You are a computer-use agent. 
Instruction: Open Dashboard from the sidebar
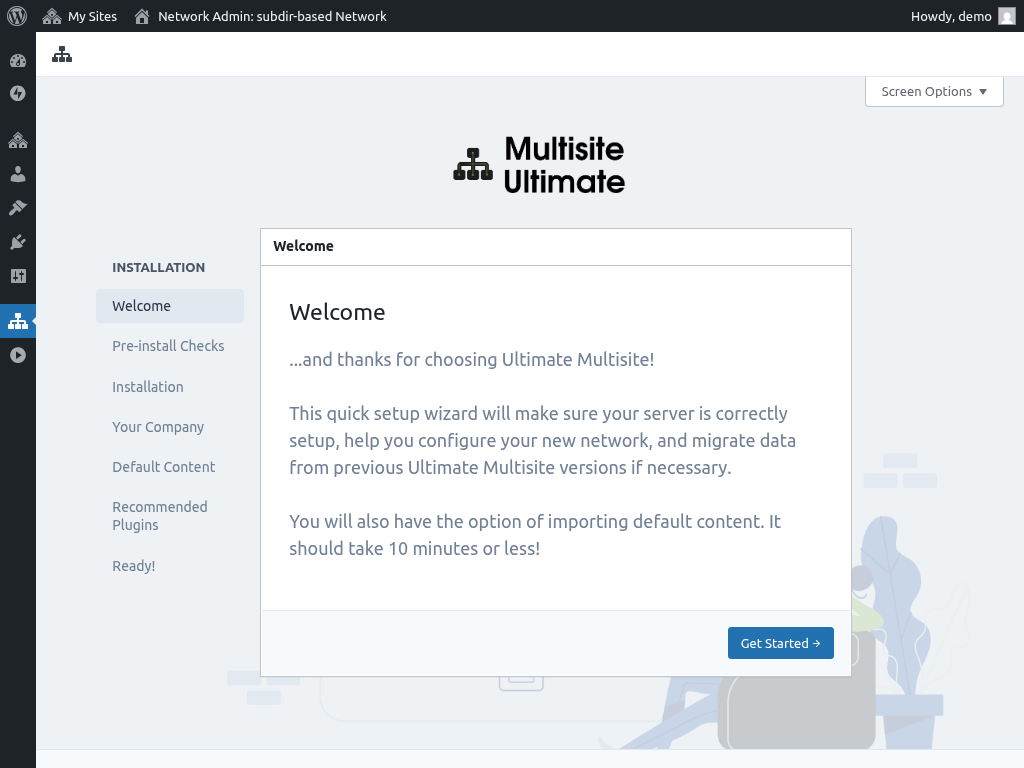[x=18, y=61]
